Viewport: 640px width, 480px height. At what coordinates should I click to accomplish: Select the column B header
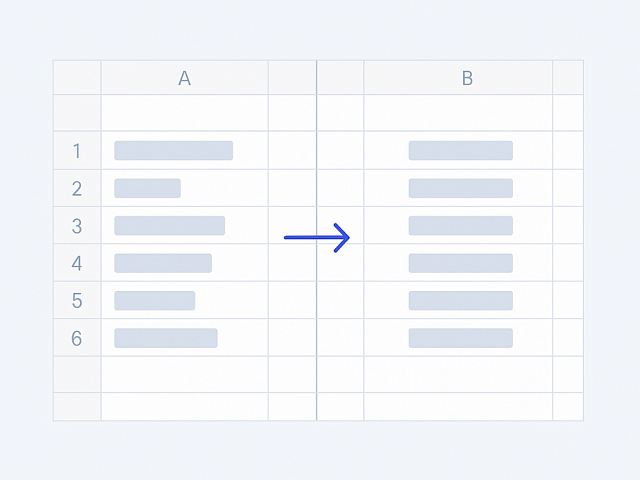point(467,78)
